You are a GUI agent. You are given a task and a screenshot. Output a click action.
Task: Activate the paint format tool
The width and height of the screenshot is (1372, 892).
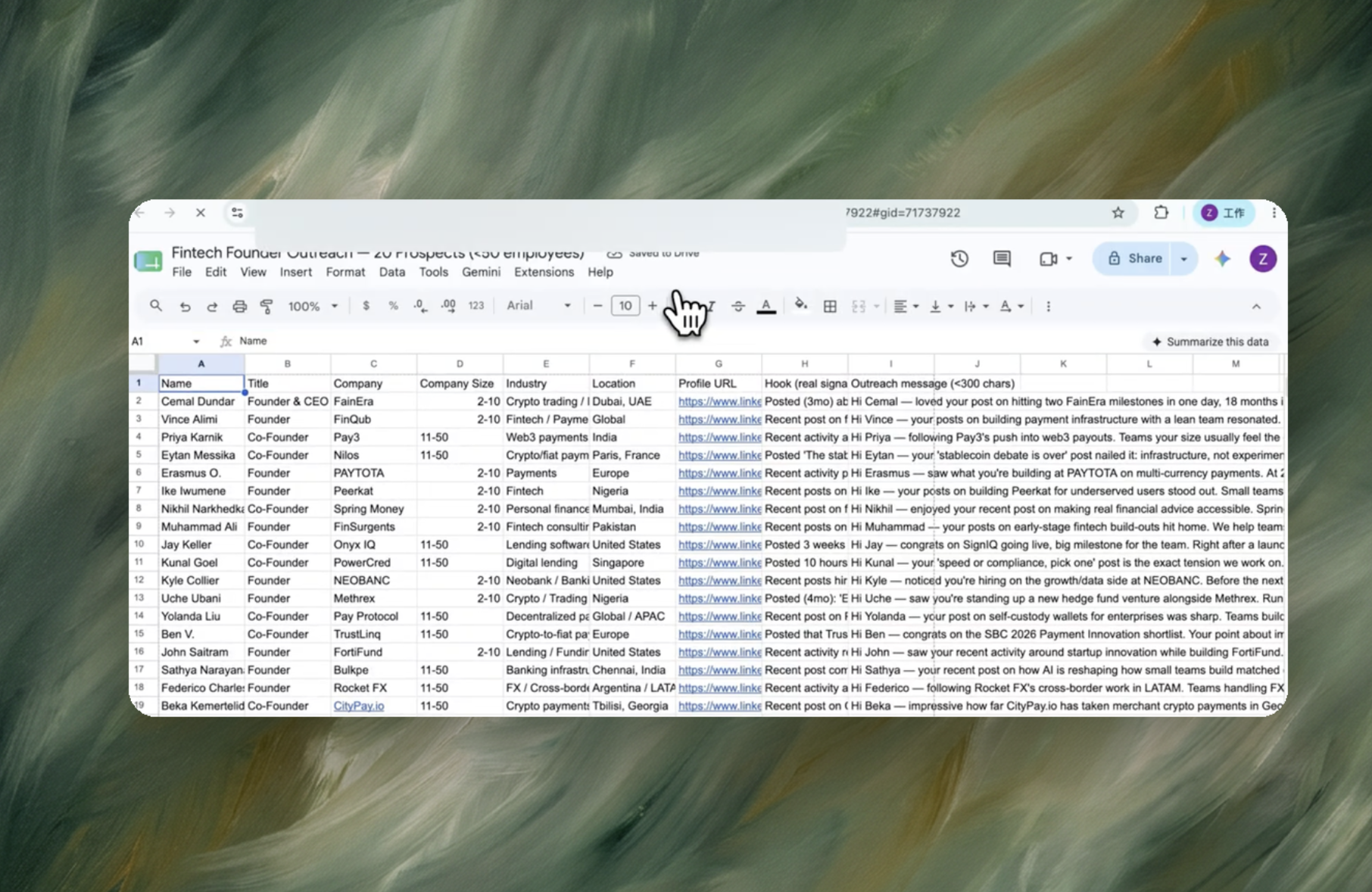tap(267, 306)
